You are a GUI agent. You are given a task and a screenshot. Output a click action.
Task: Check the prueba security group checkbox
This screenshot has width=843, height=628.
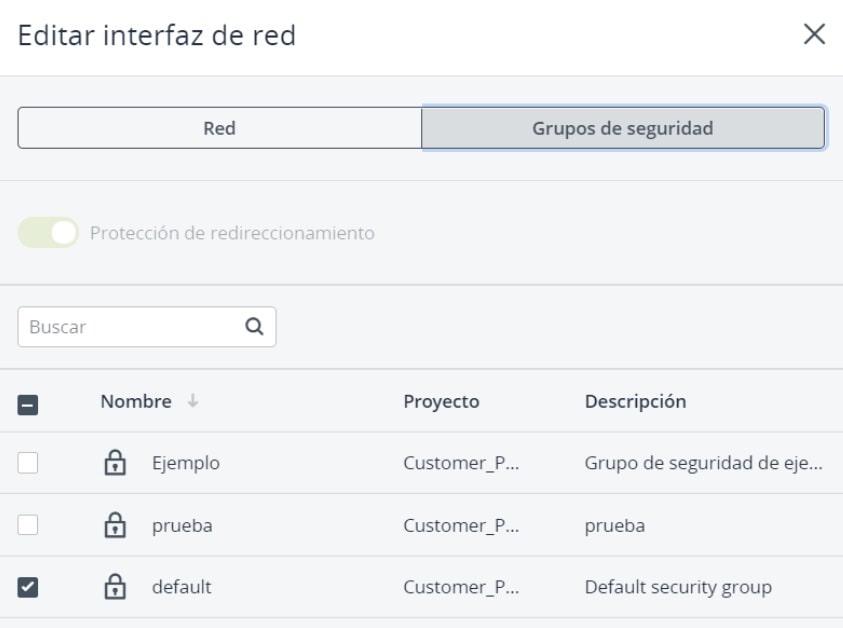tap(27, 525)
